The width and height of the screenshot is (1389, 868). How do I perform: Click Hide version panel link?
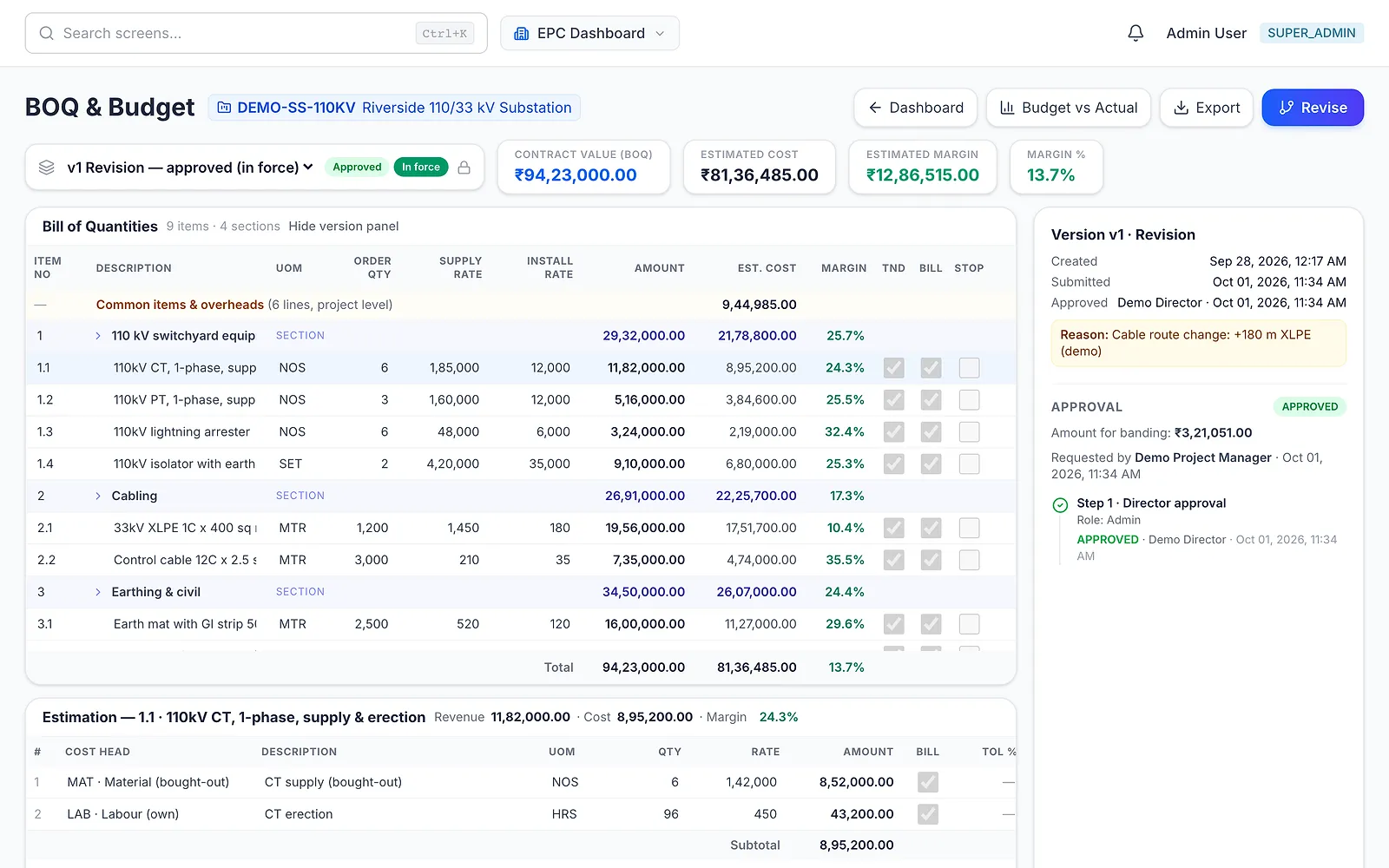coord(344,227)
